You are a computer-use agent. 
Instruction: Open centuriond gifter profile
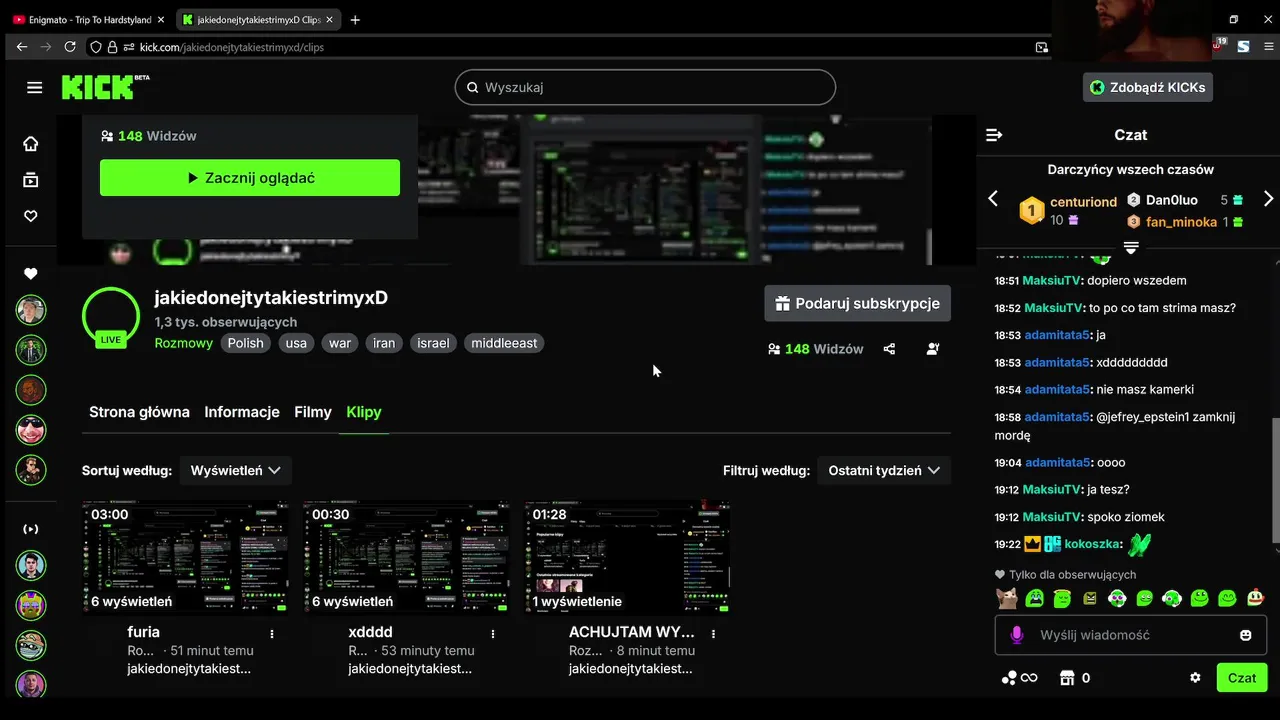pos(1083,202)
